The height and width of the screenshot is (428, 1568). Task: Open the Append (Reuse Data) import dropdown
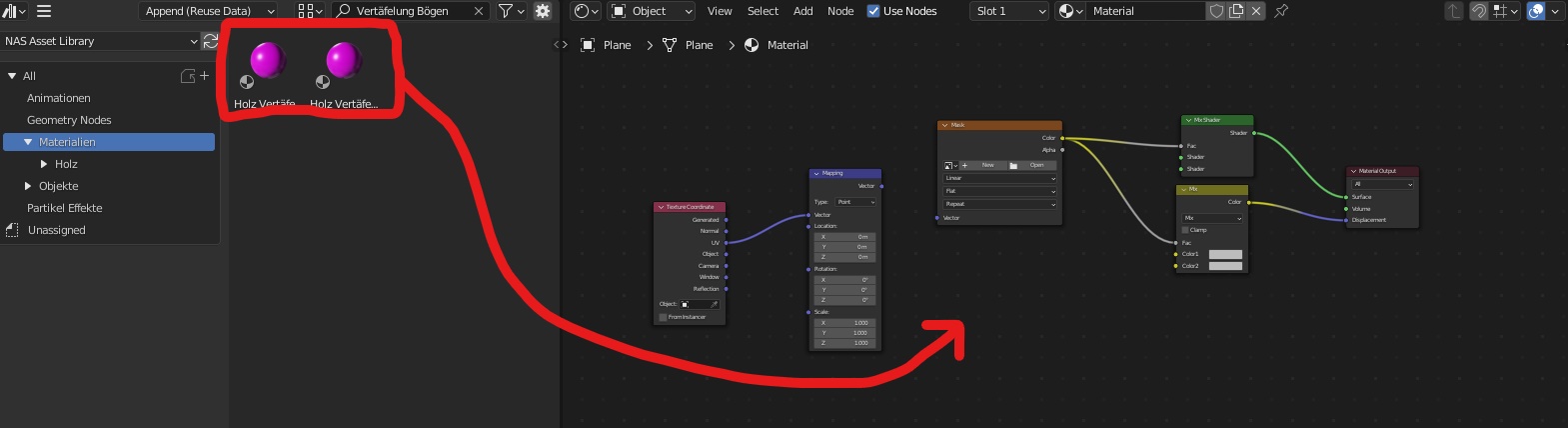point(209,11)
